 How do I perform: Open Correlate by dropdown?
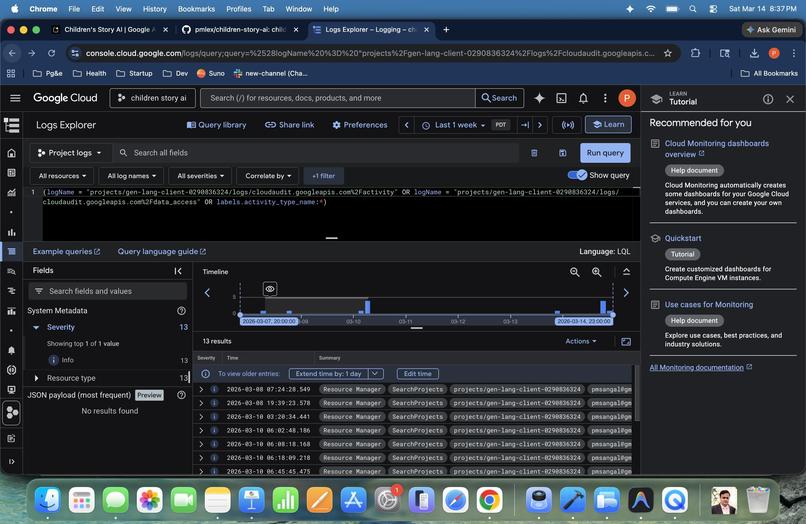click(268, 176)
